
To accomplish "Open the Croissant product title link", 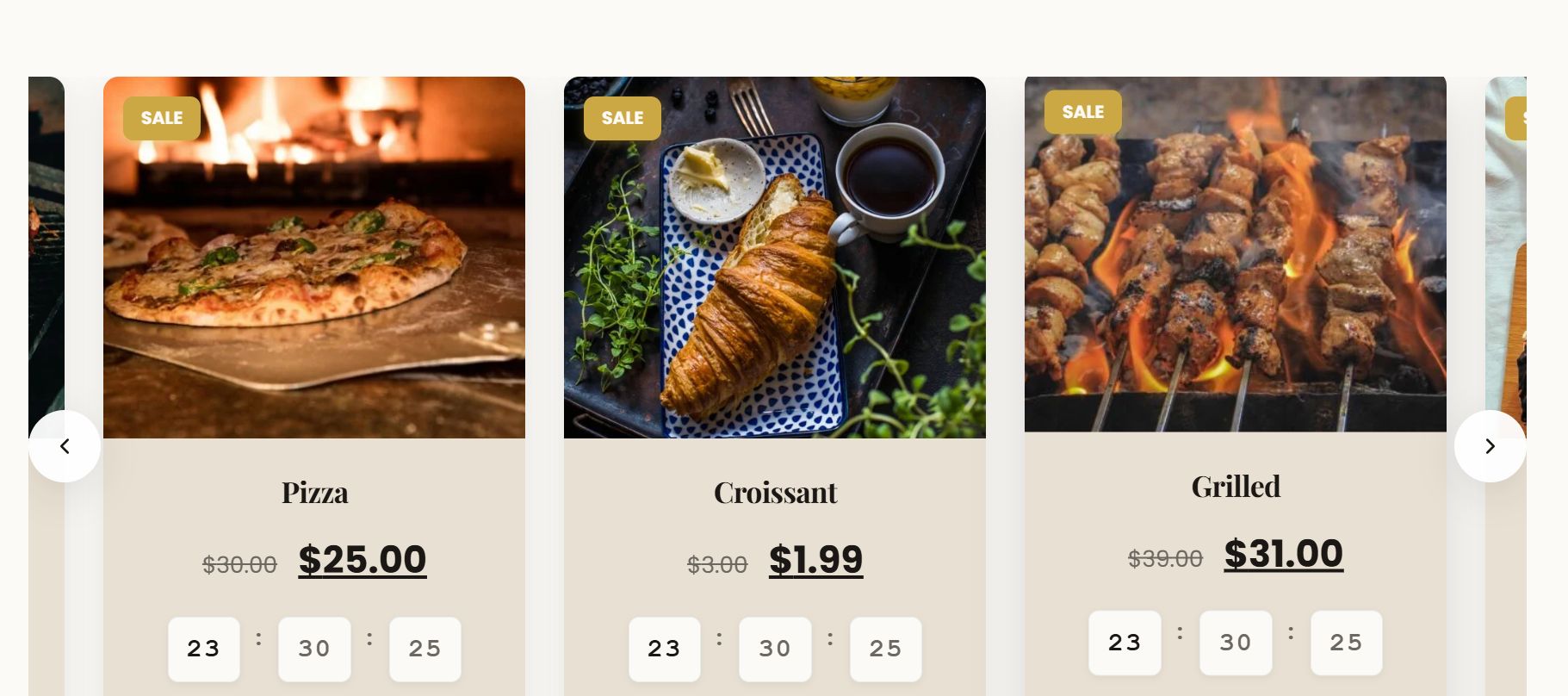I will 775,493.
